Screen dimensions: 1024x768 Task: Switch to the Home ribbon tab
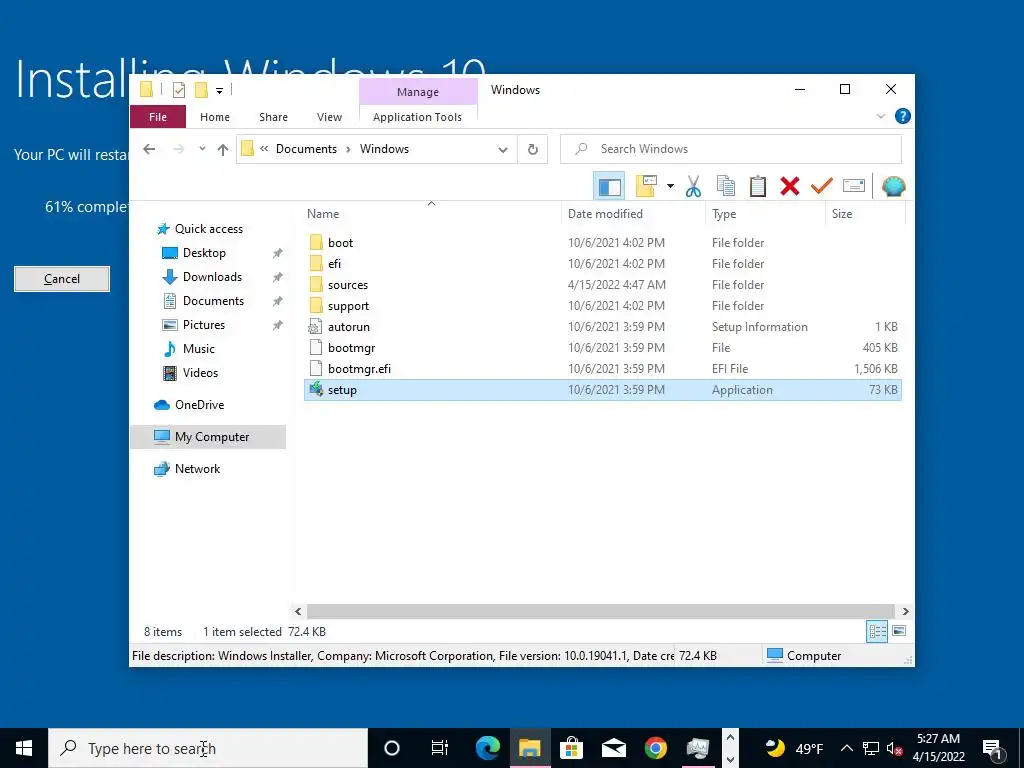(x=215, y=117)
